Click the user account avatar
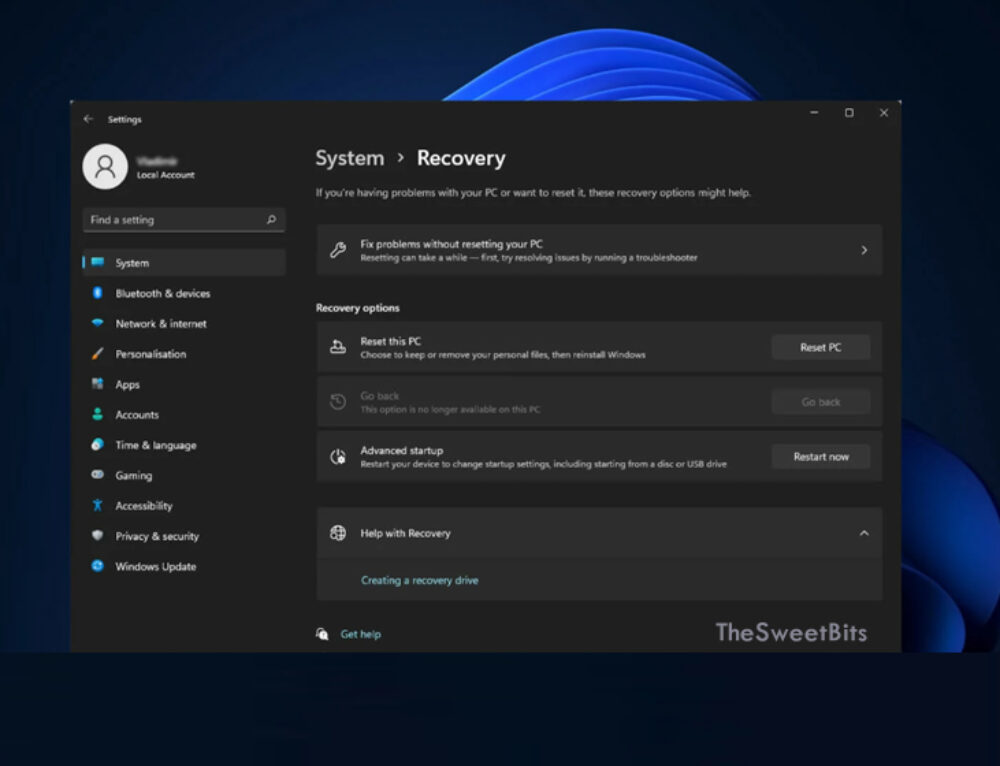The width and height of the screenshot is (1000, 766). (x=105, y=167)
